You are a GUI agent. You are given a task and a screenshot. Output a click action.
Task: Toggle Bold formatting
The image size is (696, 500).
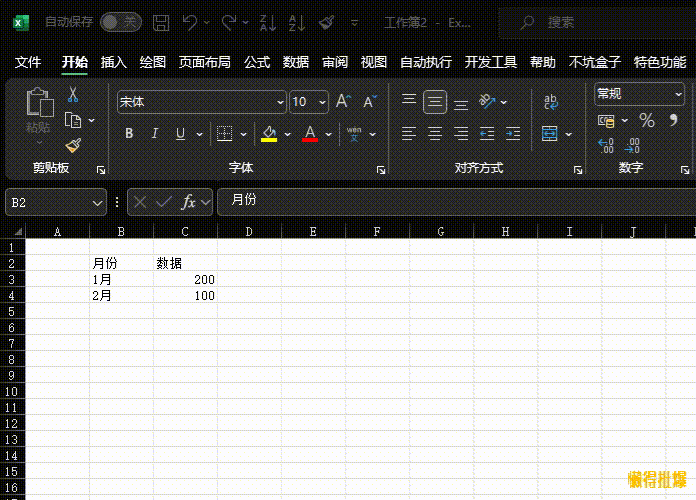(129, 133)
